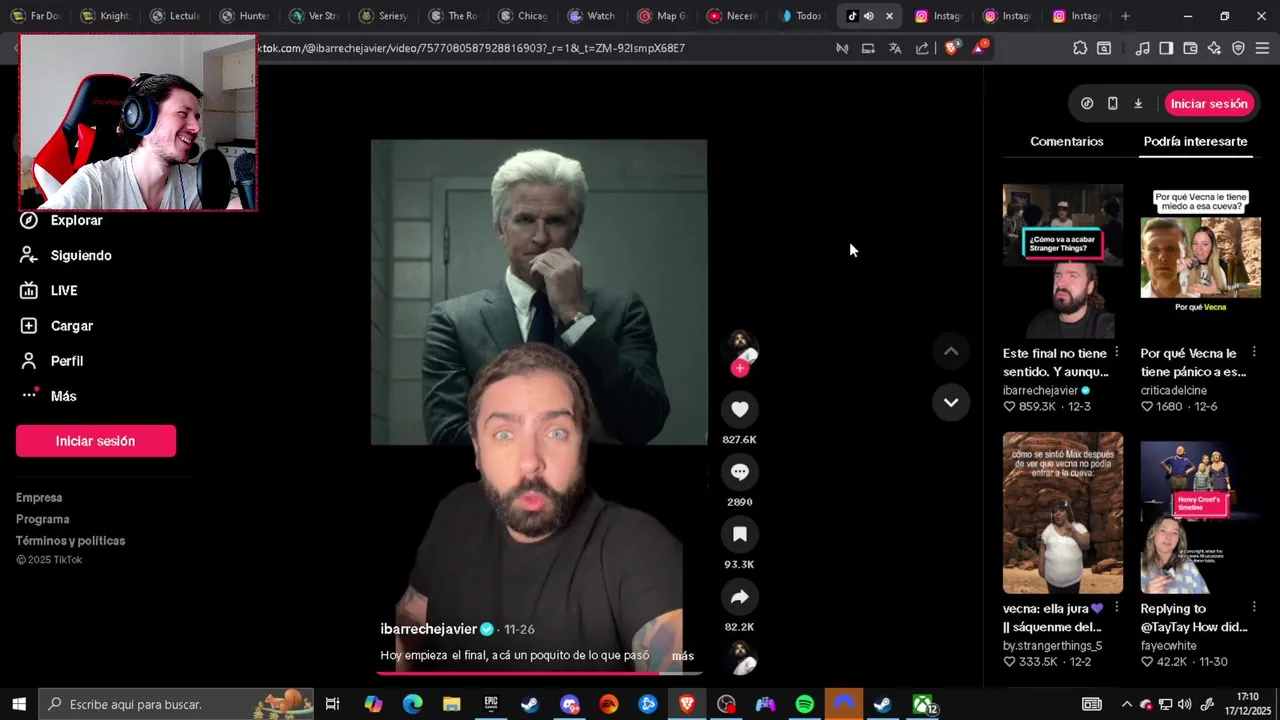The image size is (1280, 720).
Task: Open ibarrechejavier profile from video caption
Action: click(428, 629)
